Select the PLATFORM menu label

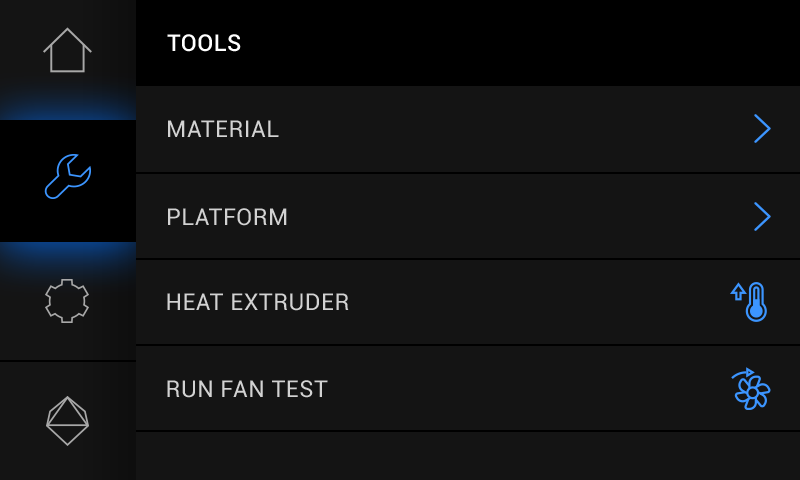(227, 217)
